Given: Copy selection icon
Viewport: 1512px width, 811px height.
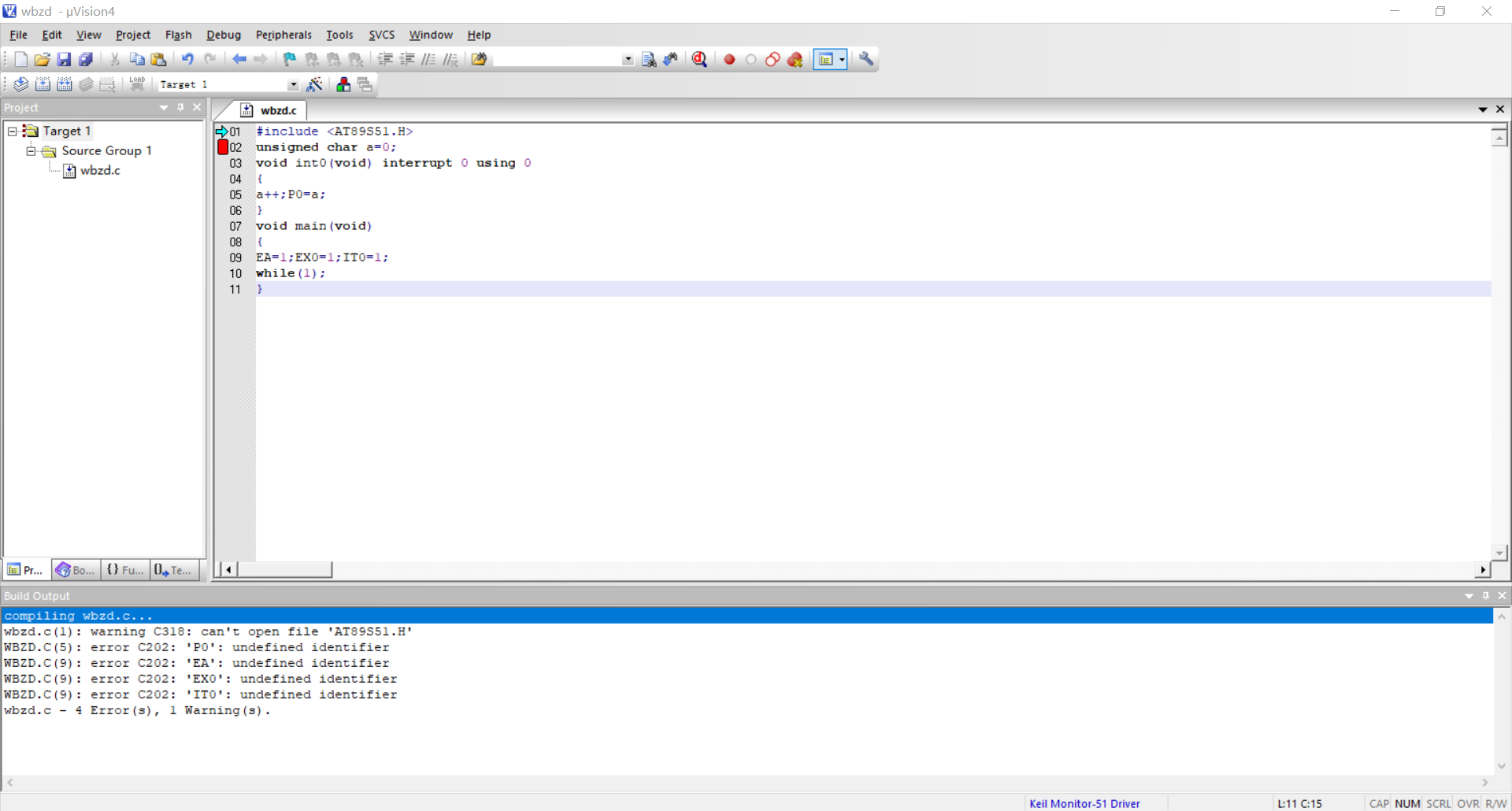Looking at the screenshot, I should [x=137, y=59].
